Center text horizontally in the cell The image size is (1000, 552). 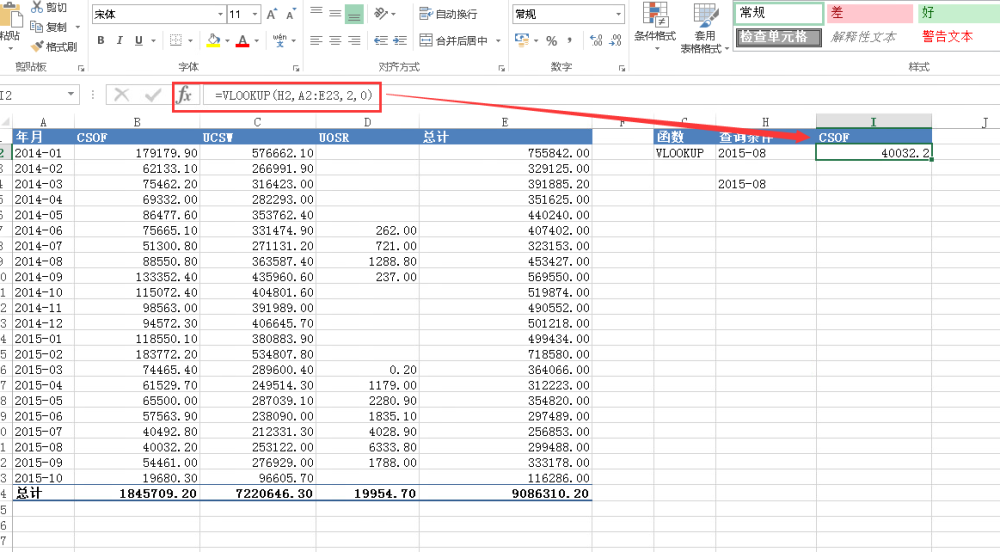(335, 40)
